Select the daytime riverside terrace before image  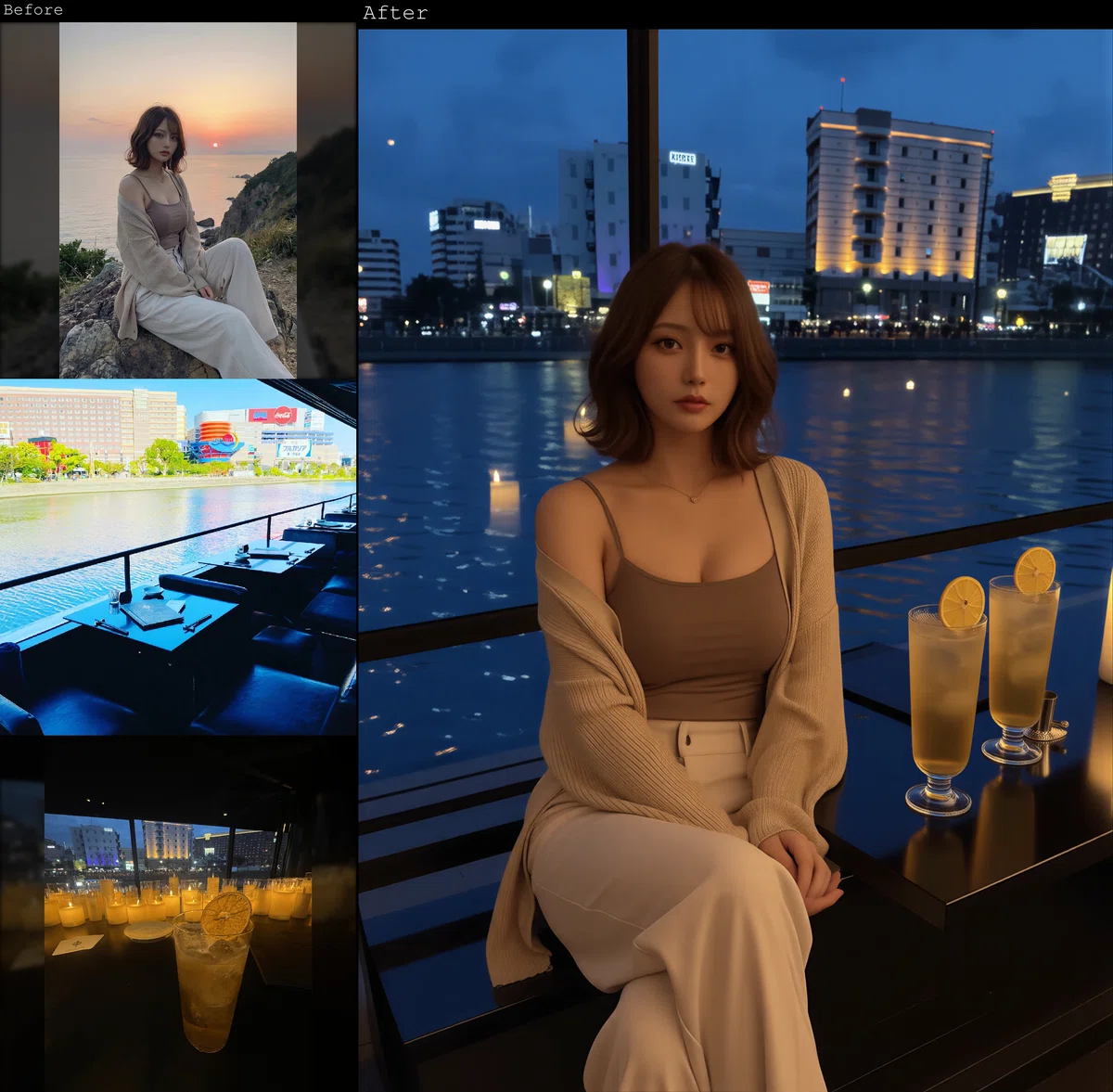(x=178, y=557)
